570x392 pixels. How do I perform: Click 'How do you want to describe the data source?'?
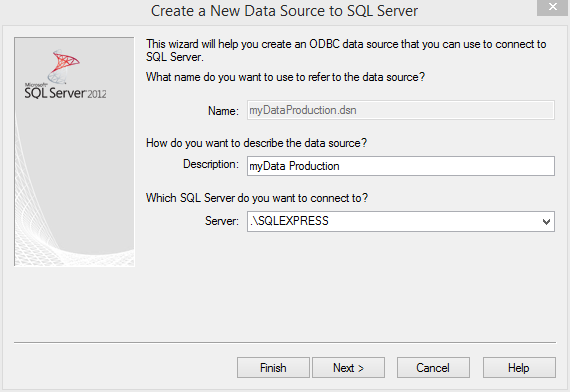coord(256,143)
